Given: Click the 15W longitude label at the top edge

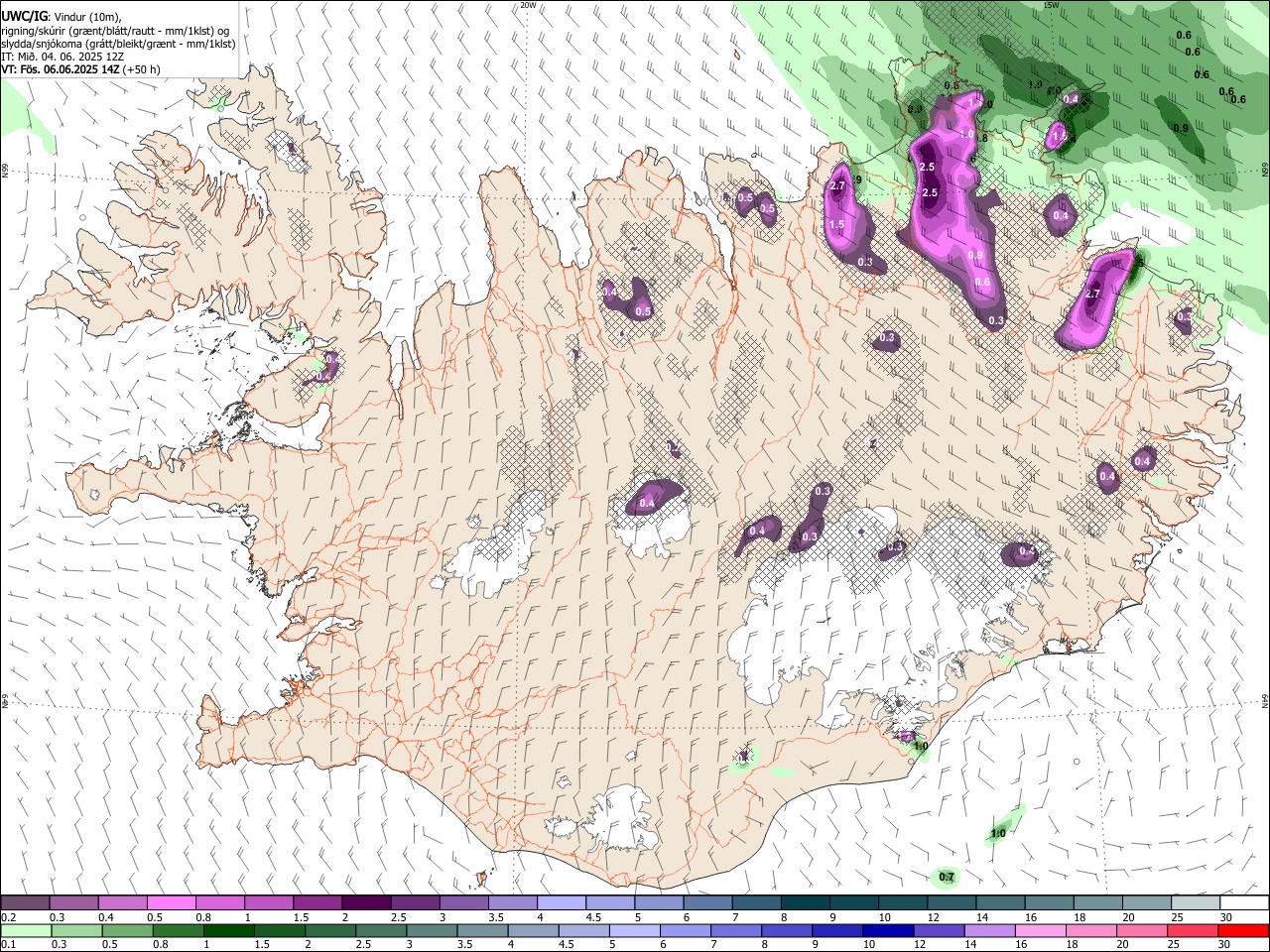Looking at the screenshot, I should [1051, 5].
